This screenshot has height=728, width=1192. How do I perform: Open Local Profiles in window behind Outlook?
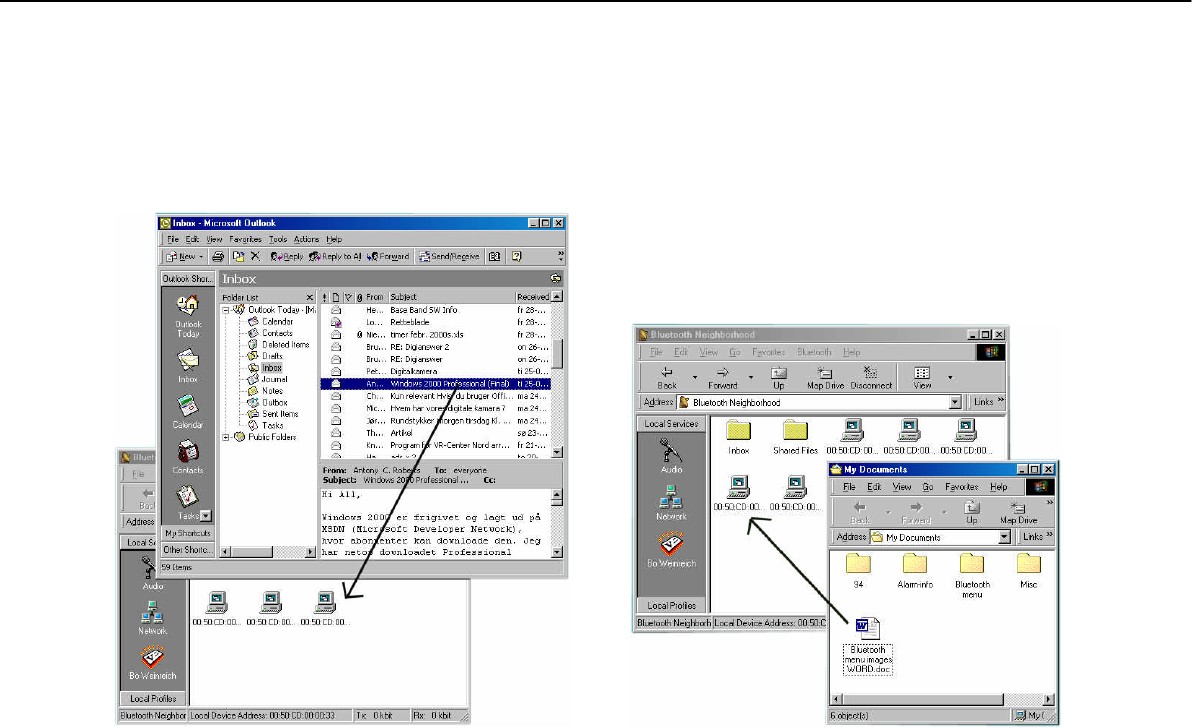pyautogui.click(x=153, y=698)
